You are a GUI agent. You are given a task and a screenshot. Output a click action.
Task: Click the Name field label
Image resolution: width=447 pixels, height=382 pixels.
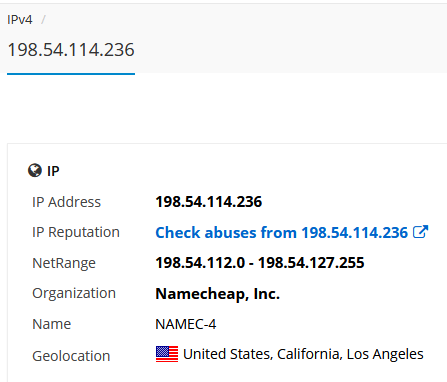51,324
